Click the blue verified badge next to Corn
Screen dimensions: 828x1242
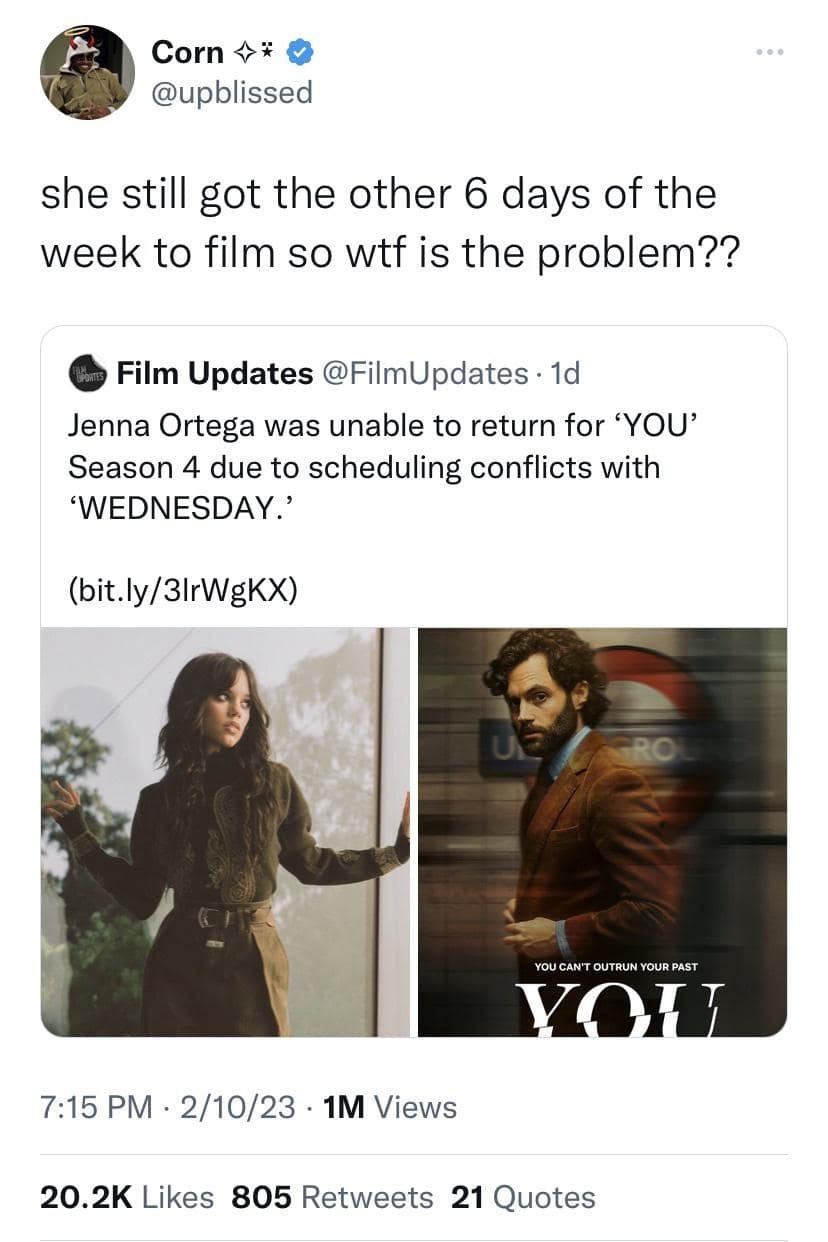click(x=299, y=52)
